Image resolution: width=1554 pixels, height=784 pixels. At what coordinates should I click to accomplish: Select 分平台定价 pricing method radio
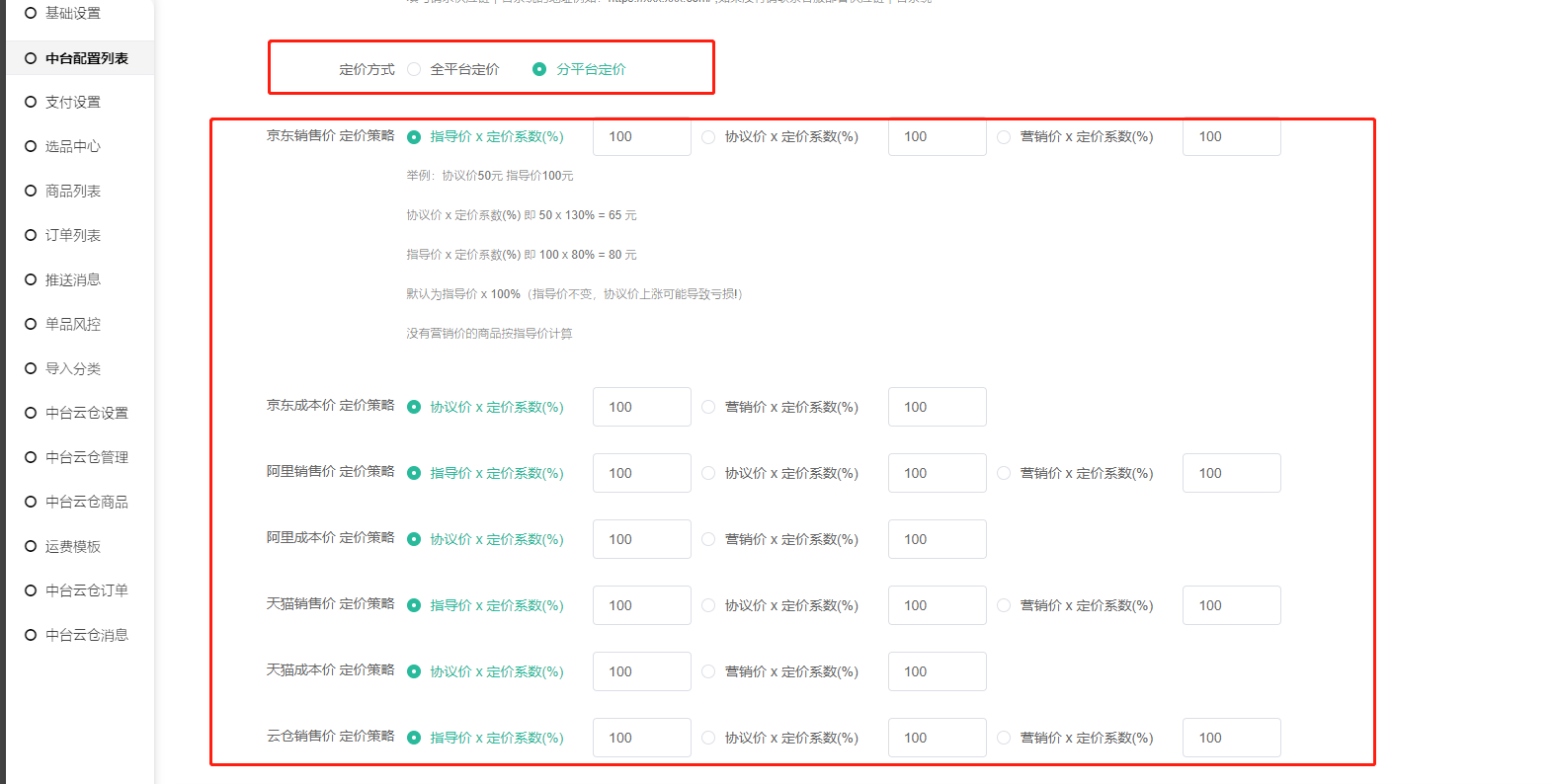click(x=539, y=69)
